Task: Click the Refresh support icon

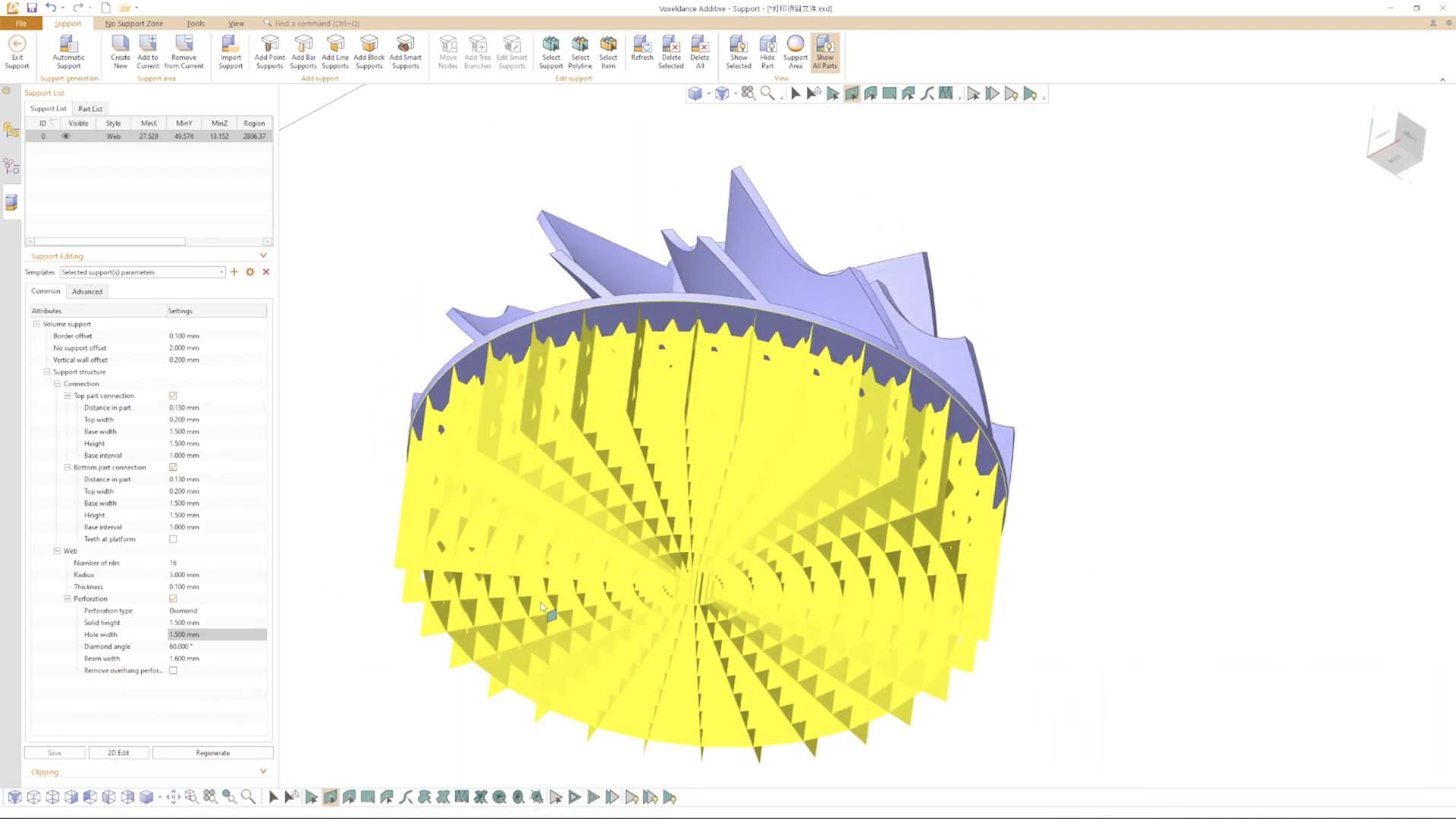Action: tap(642, 52)
